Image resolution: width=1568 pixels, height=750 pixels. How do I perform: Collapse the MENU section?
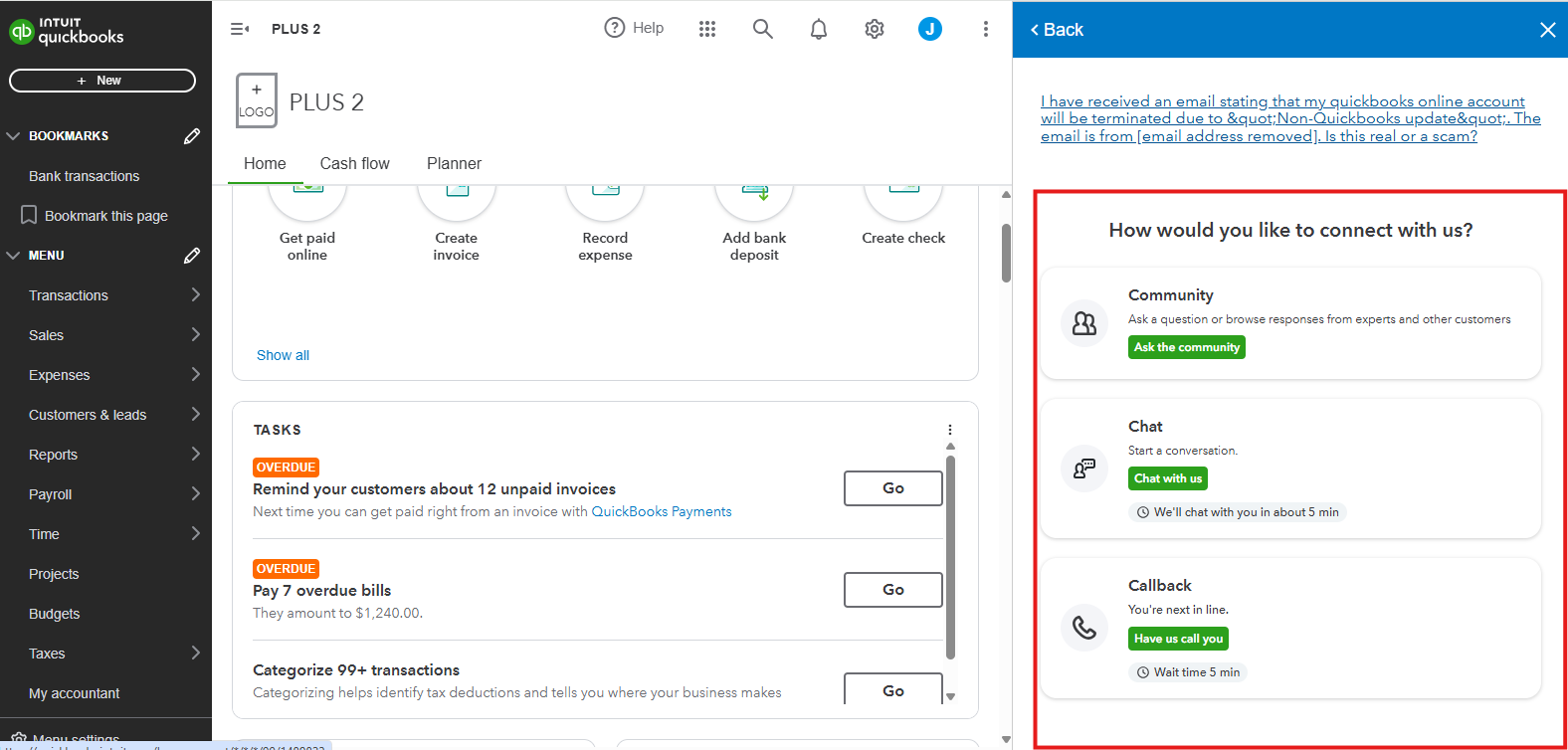[13, 256]
